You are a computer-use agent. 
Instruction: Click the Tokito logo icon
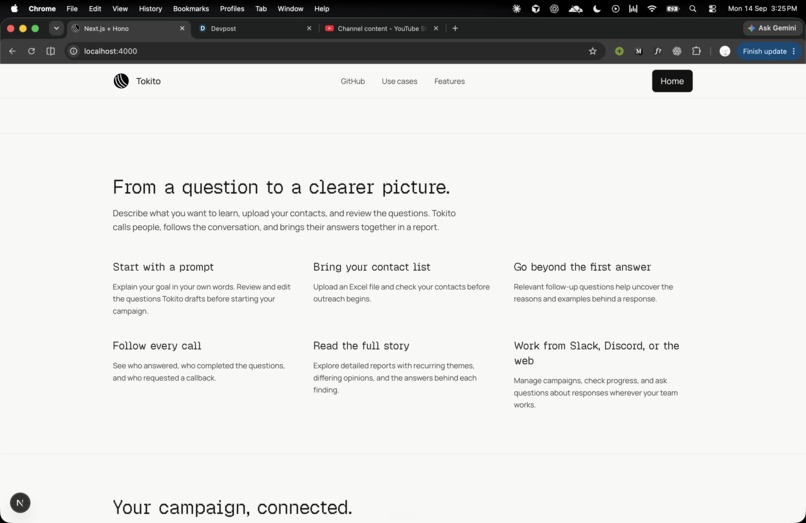point(121,81)
